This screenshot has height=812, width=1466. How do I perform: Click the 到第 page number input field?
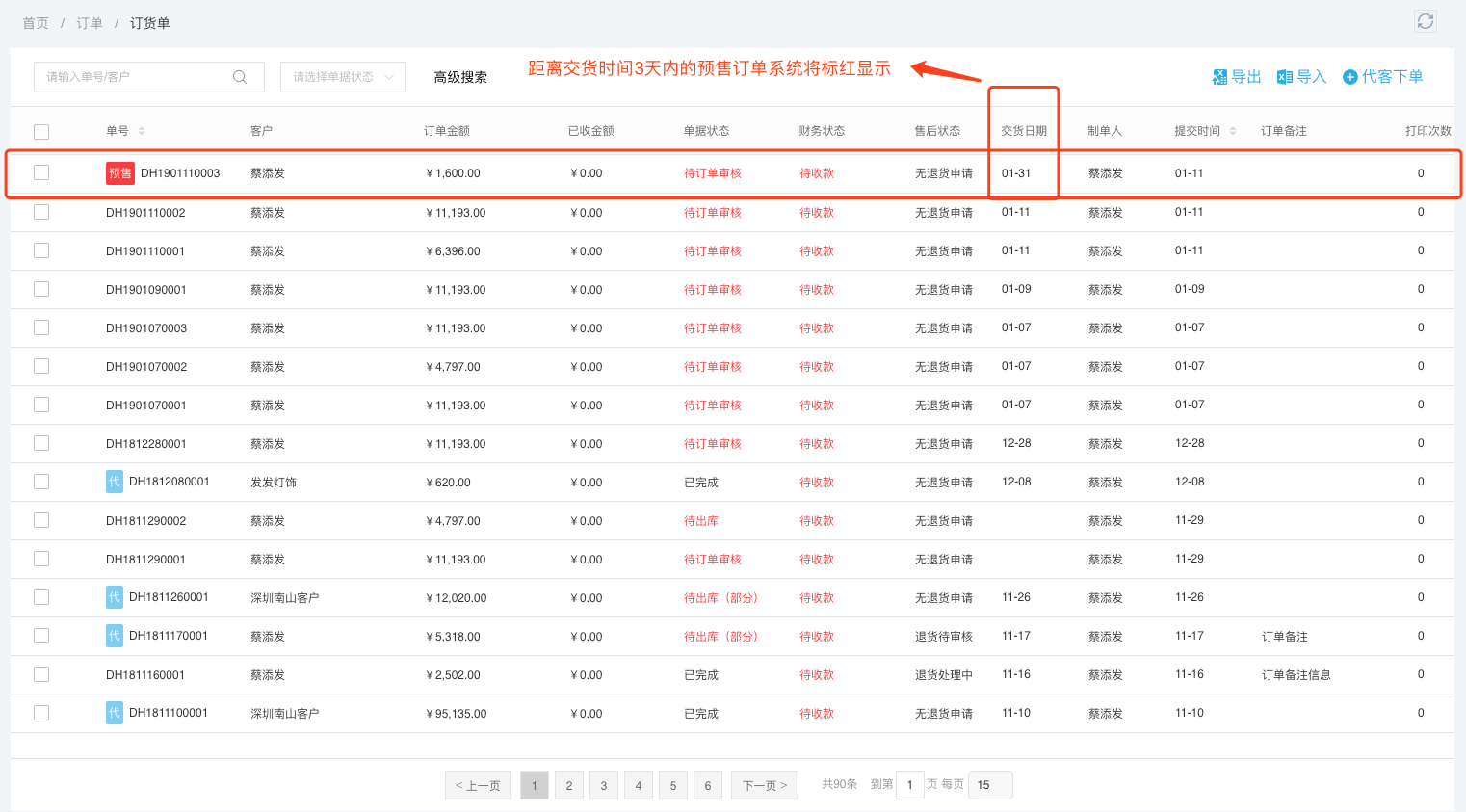(910, 785)
